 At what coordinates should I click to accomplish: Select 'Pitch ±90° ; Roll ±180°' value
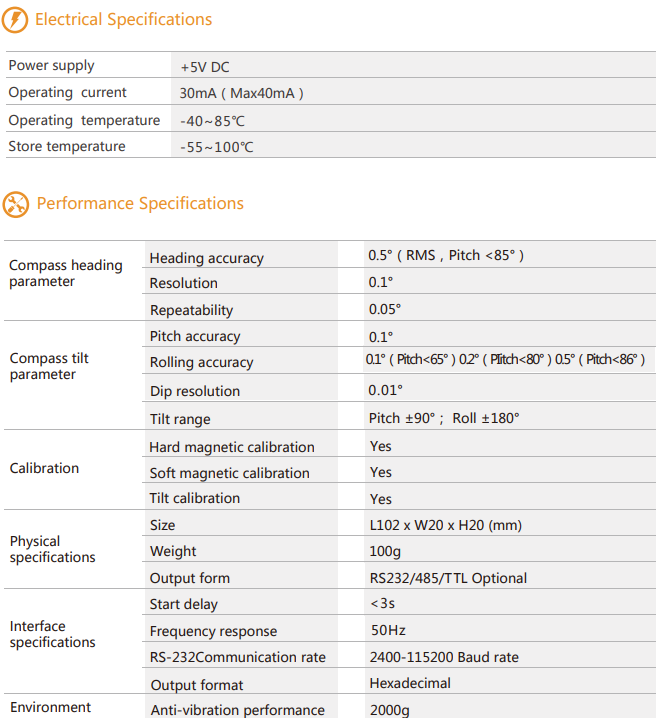click(444, 418)
